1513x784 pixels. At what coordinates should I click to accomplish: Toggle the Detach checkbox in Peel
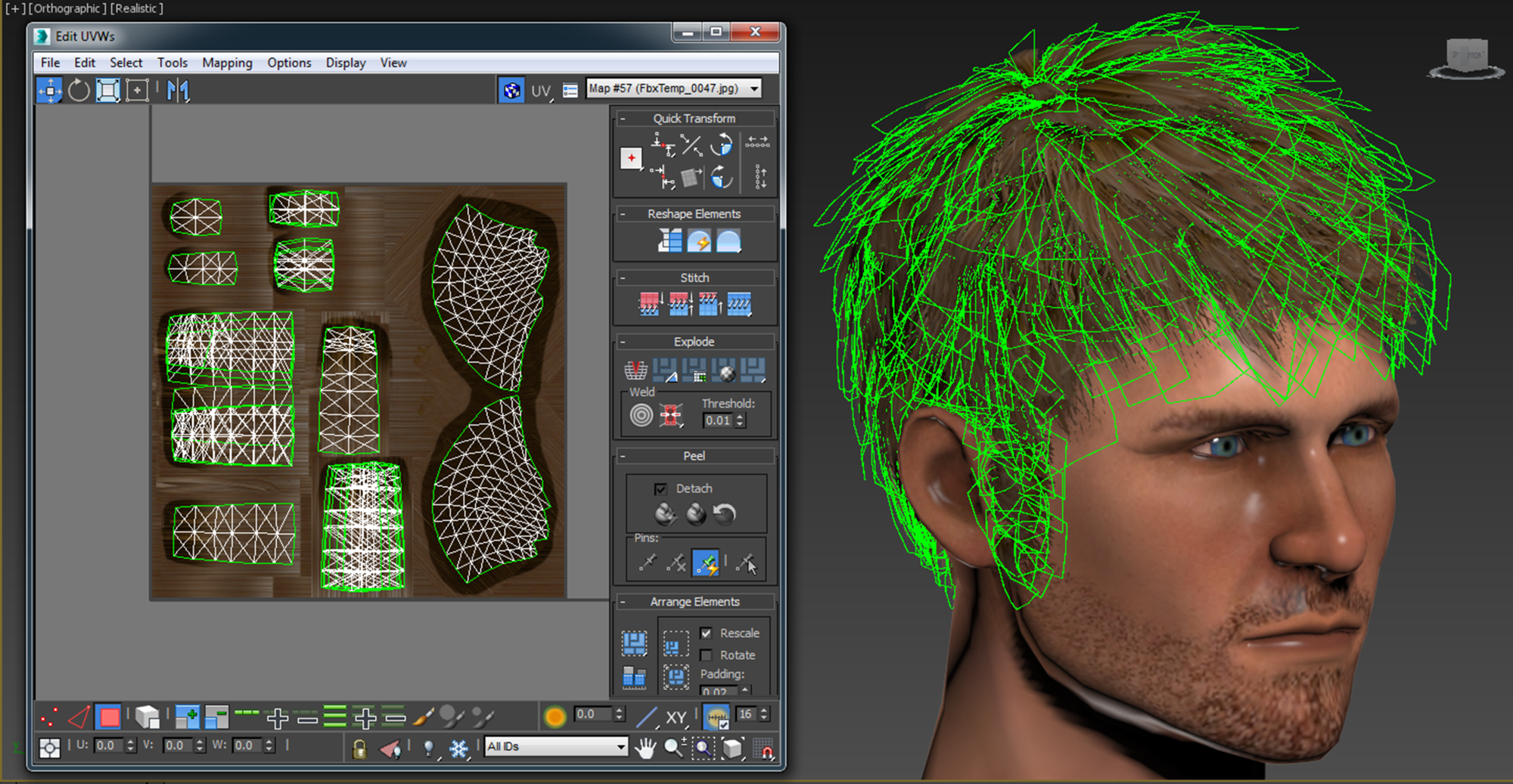coord(660,489)
